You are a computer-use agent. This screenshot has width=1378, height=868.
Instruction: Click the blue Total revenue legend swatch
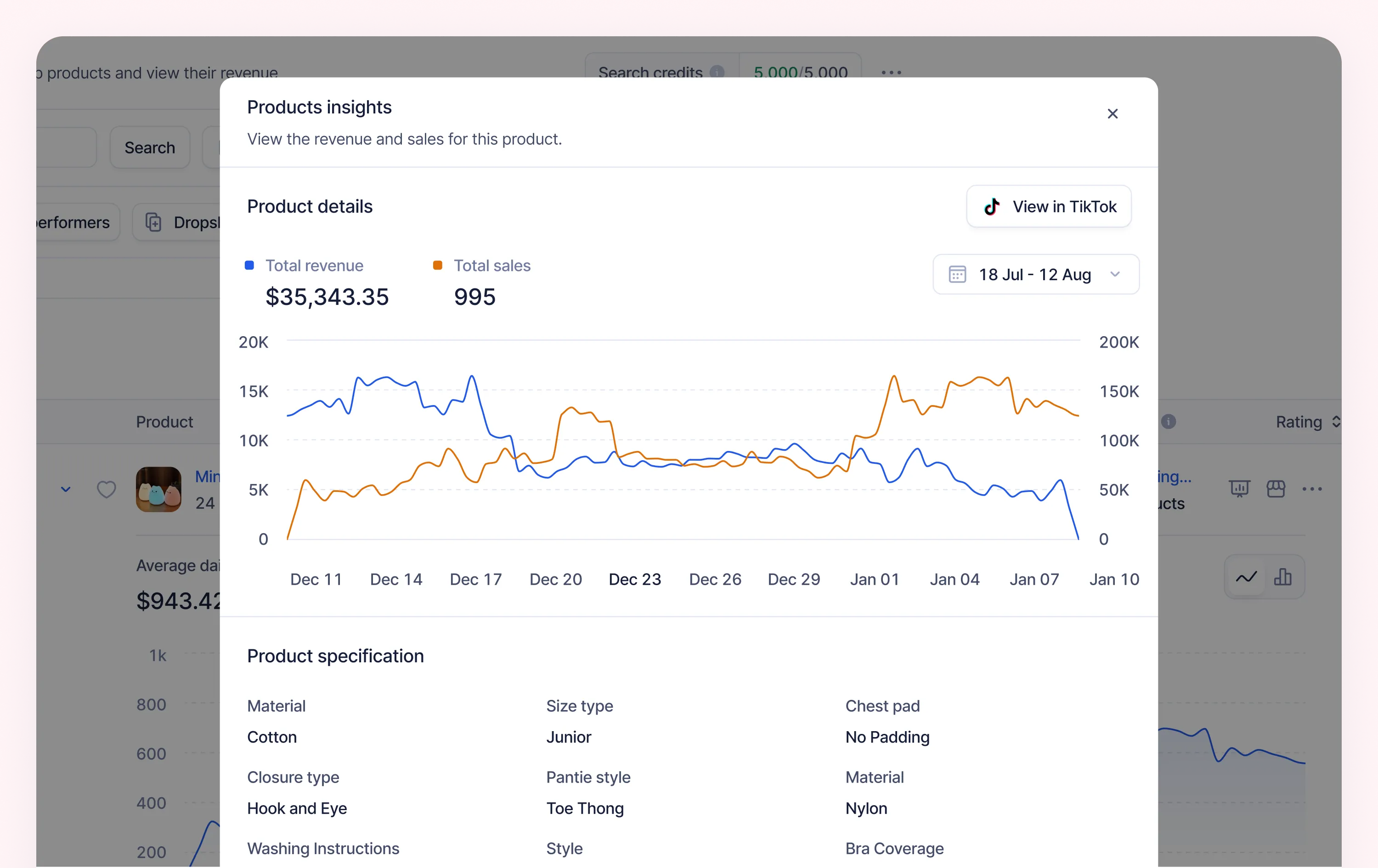pyautogui.click(x=249, y=265)
